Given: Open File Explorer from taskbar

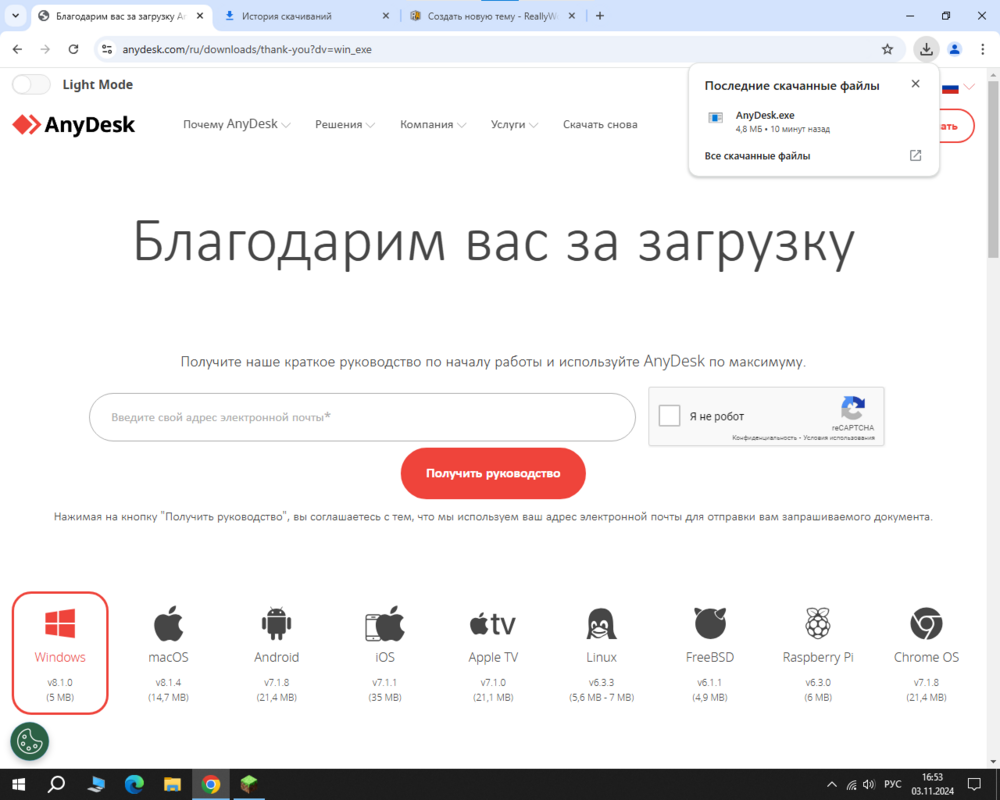Looking at the screenshot, I should click(172, 784).
